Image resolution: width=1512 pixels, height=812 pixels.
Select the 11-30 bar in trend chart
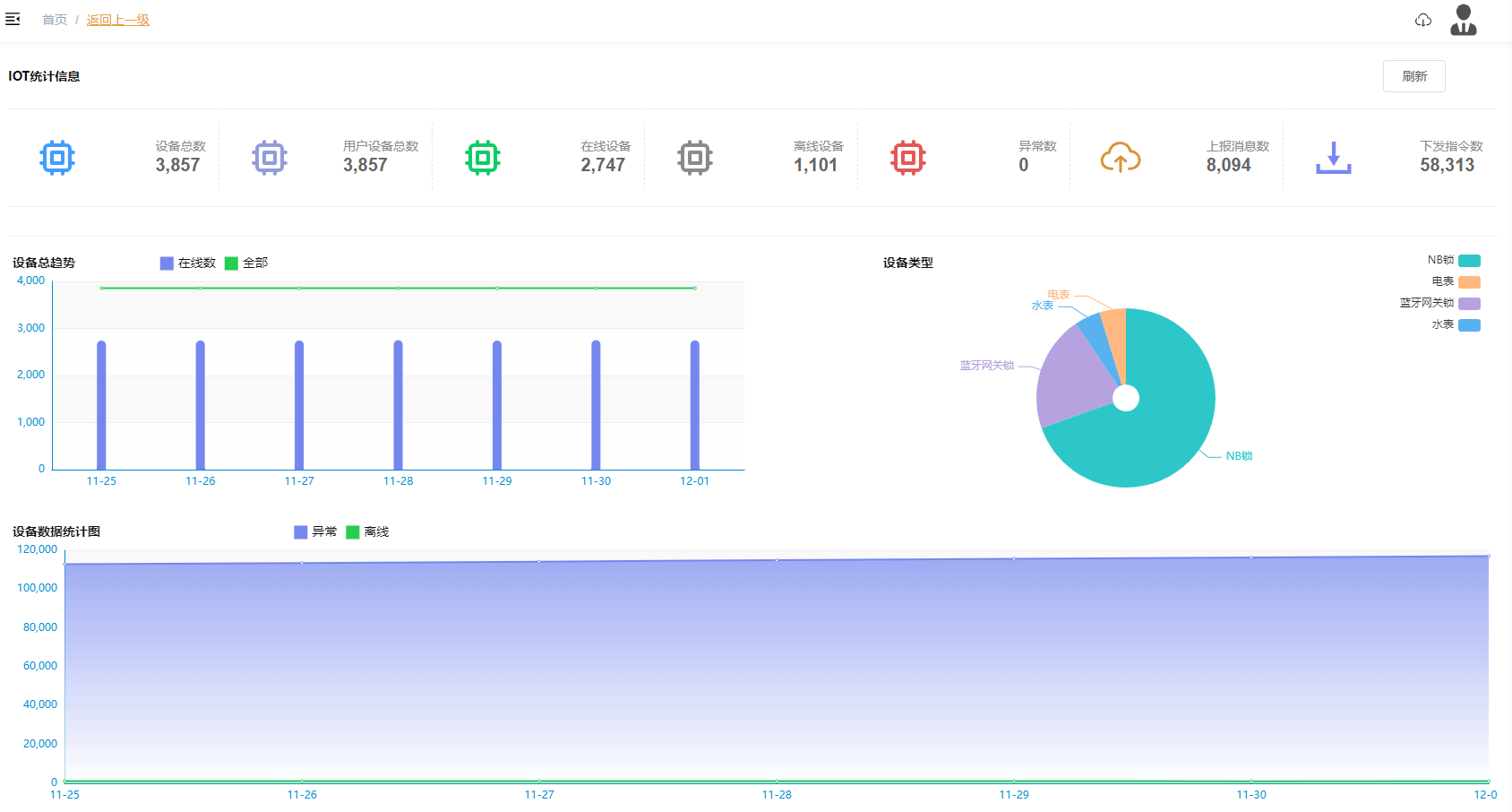pyautogui.click(x=596, y=405)
